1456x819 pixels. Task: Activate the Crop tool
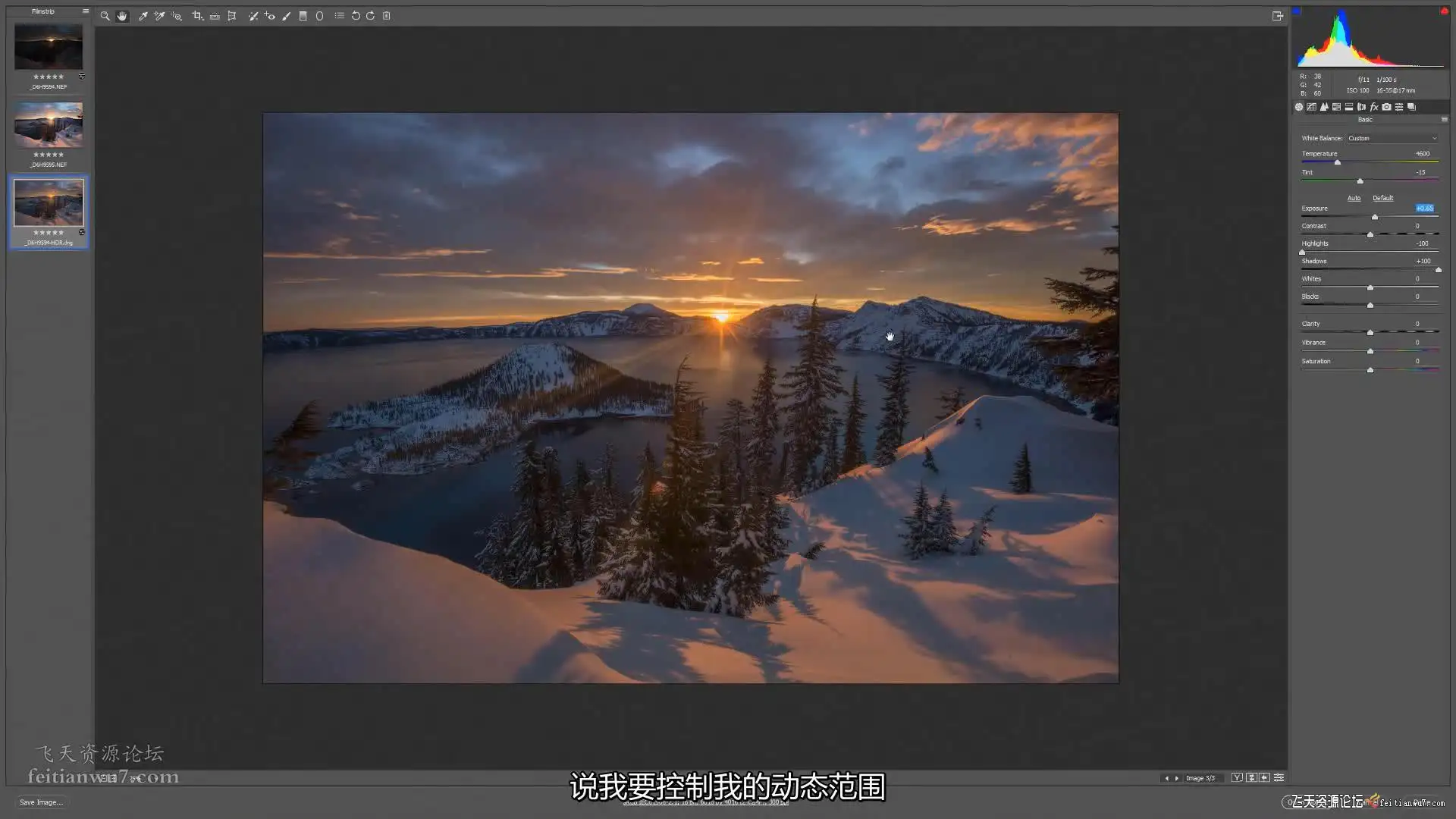[x=197, y=16]
